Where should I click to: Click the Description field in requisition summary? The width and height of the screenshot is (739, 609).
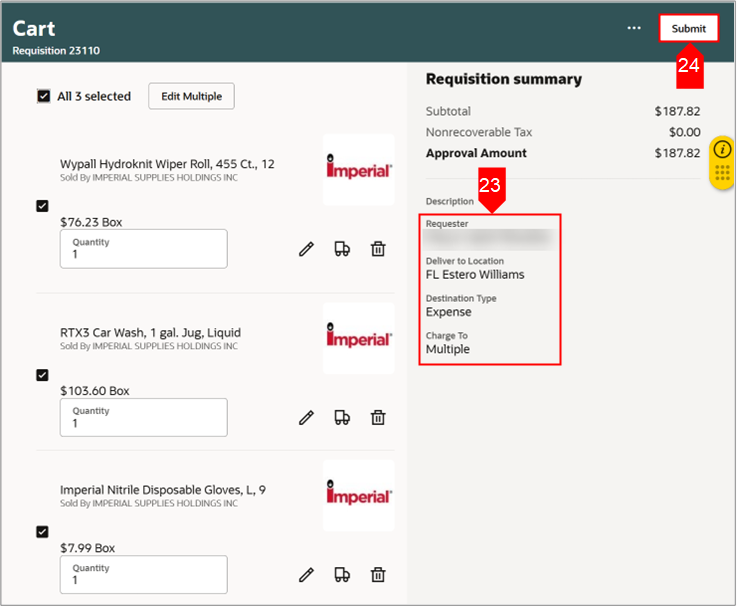(x=451, y=202)
